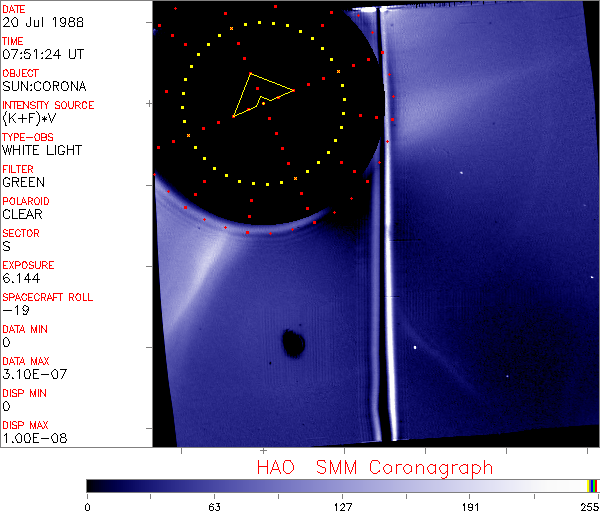600x512 pixels.
Task: Click the 127 tick label under the color bar
Action: (x=343, y=506)
